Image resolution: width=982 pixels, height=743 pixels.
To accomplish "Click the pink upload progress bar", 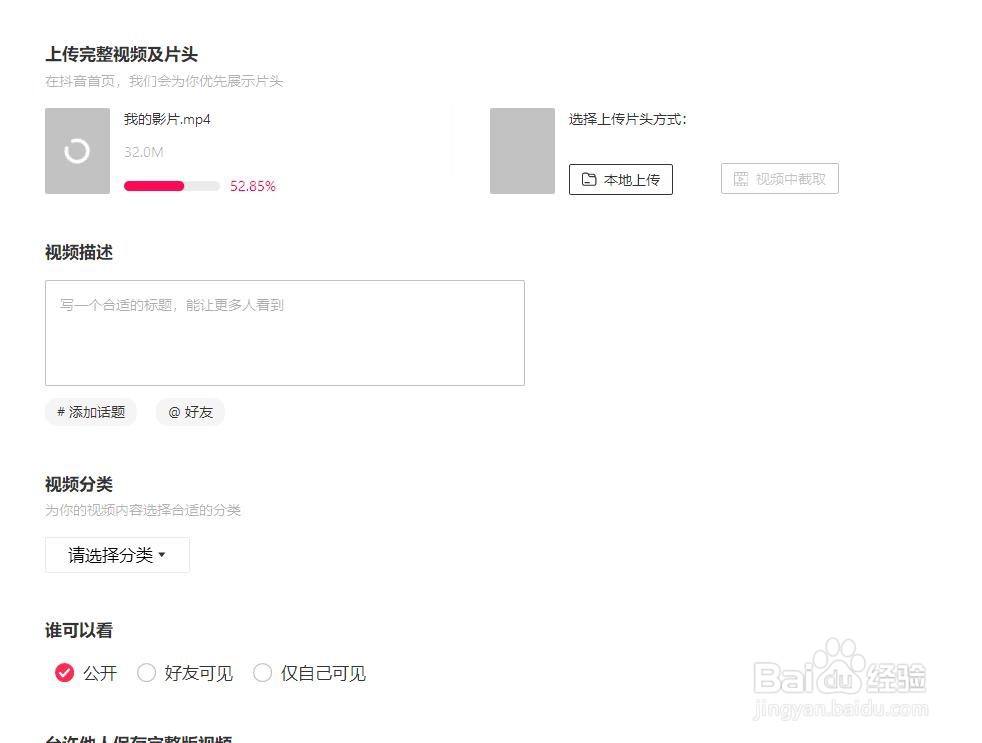I will point(154,186).
